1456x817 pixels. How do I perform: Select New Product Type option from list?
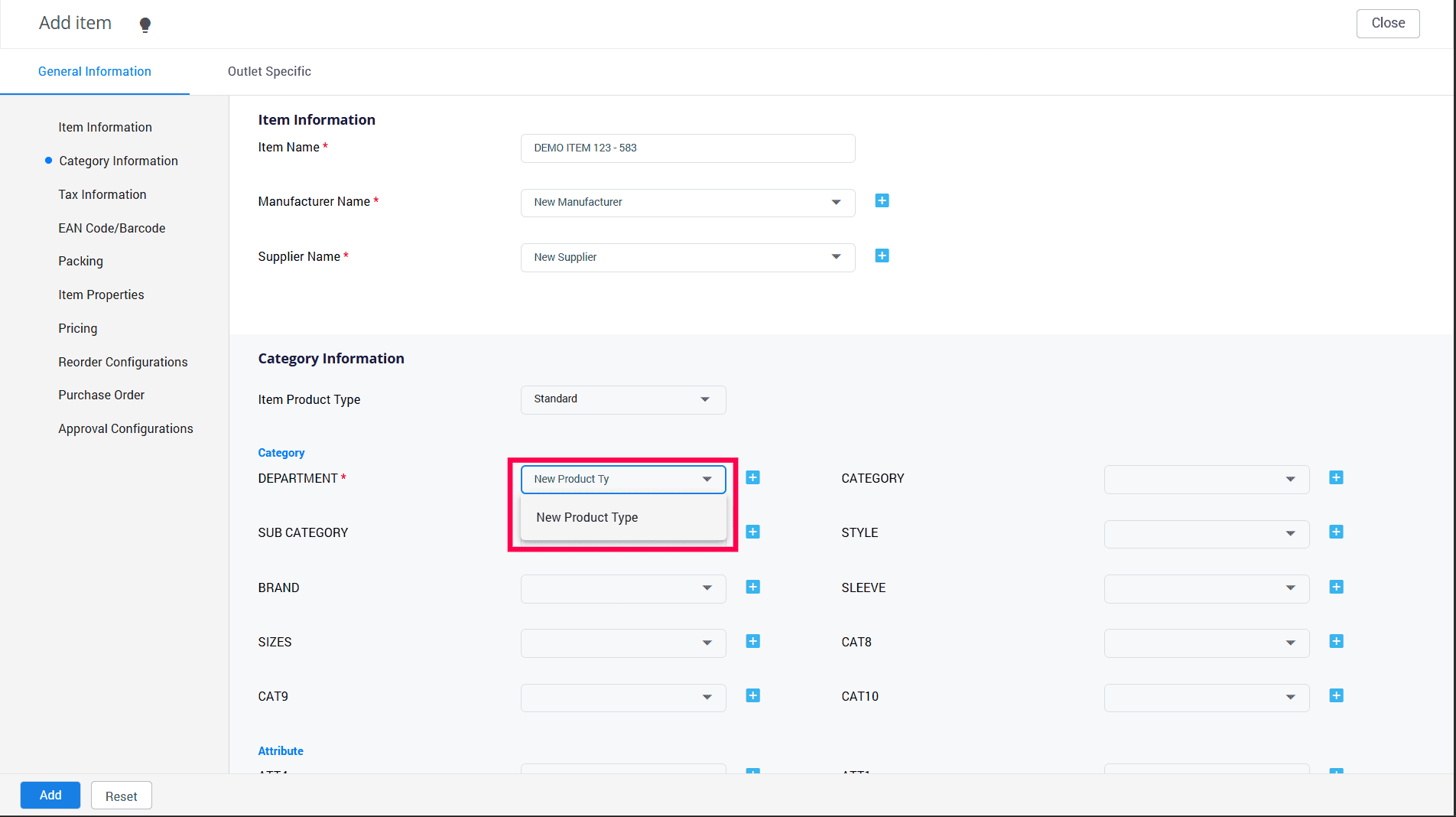587,518
